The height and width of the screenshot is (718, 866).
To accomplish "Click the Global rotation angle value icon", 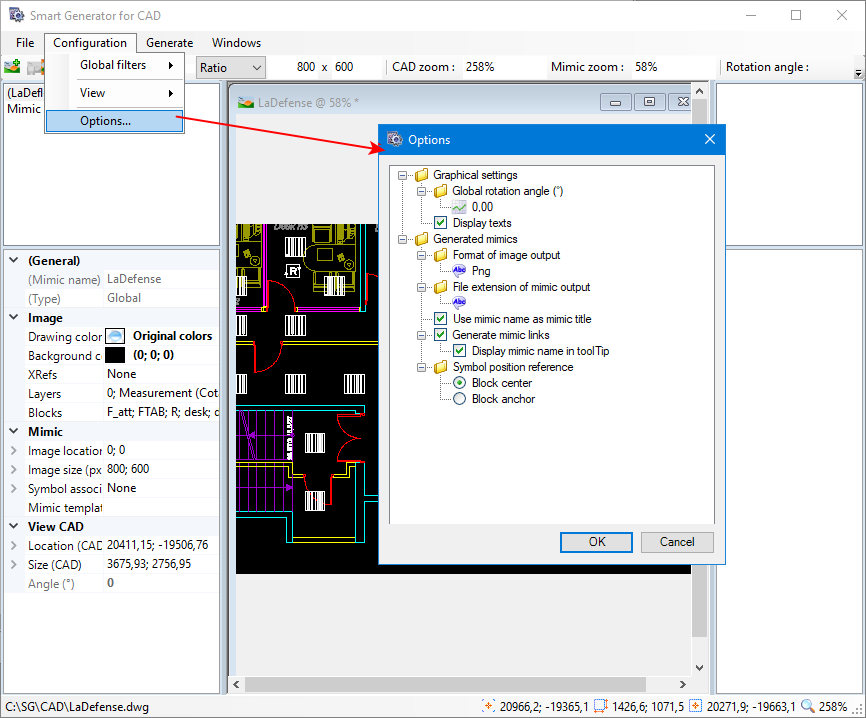I will [x=459, y=207].
